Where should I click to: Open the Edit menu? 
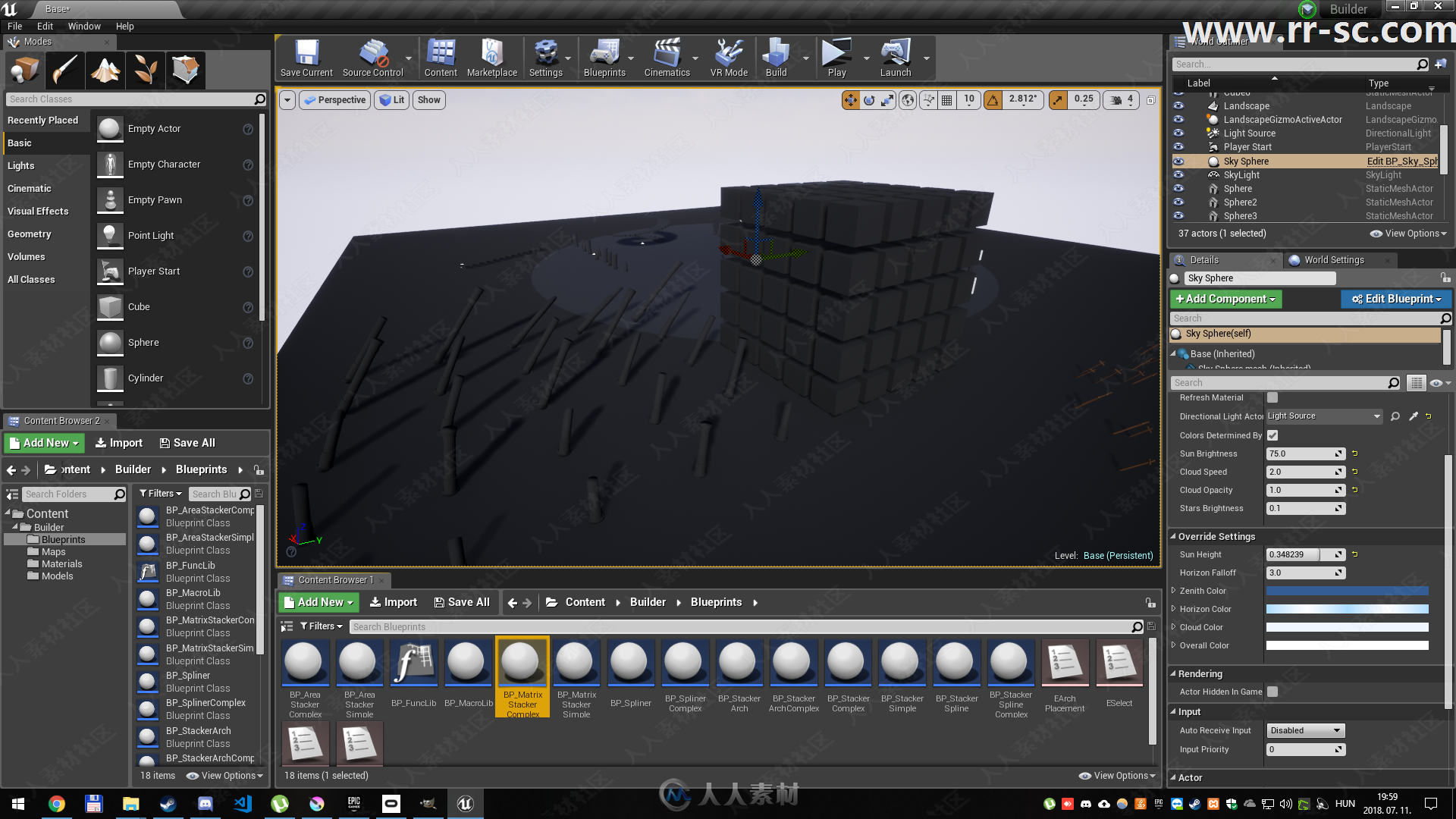(45, 26)
